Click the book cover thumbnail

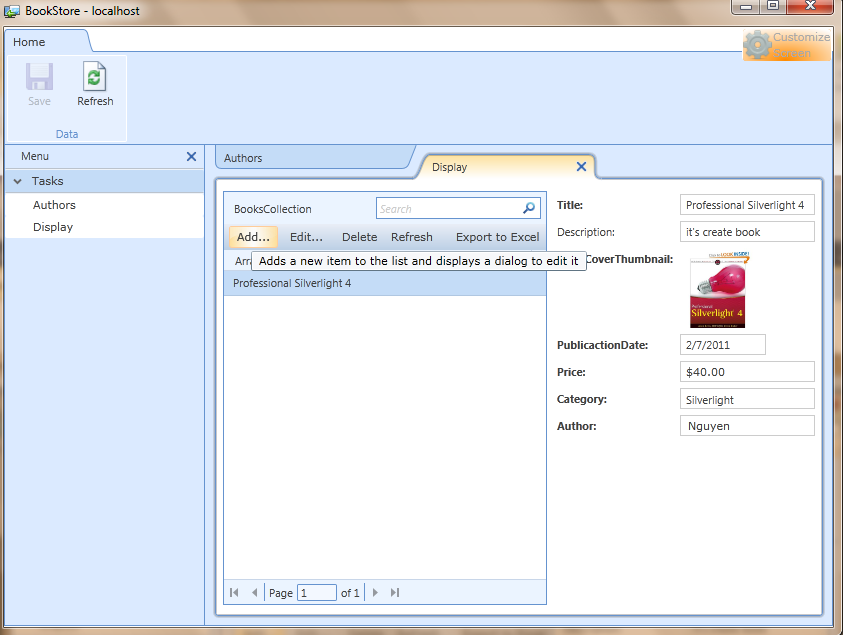pyautogui.click(x=717, y=290)
